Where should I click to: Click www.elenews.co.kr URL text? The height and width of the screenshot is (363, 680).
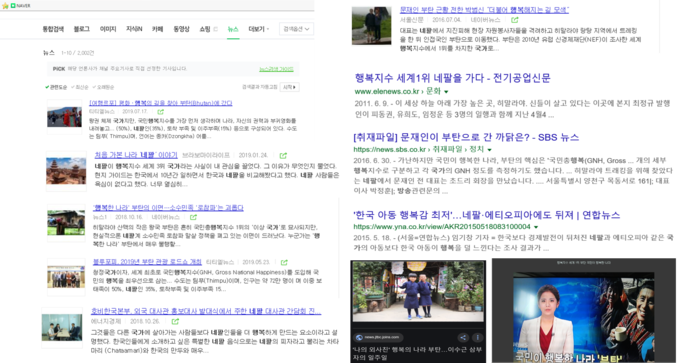387,92
